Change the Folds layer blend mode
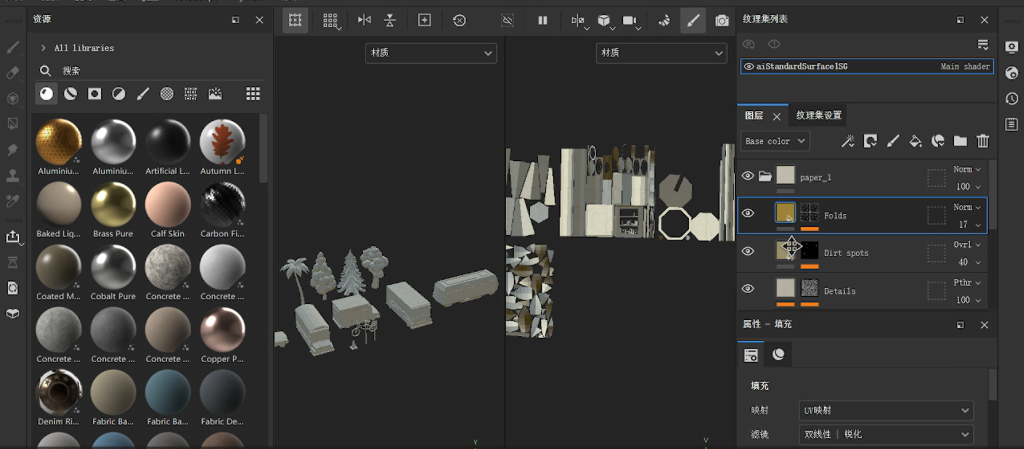Image resolution: width=1024 pixels, height=449 pixels. tap(967, 207)
